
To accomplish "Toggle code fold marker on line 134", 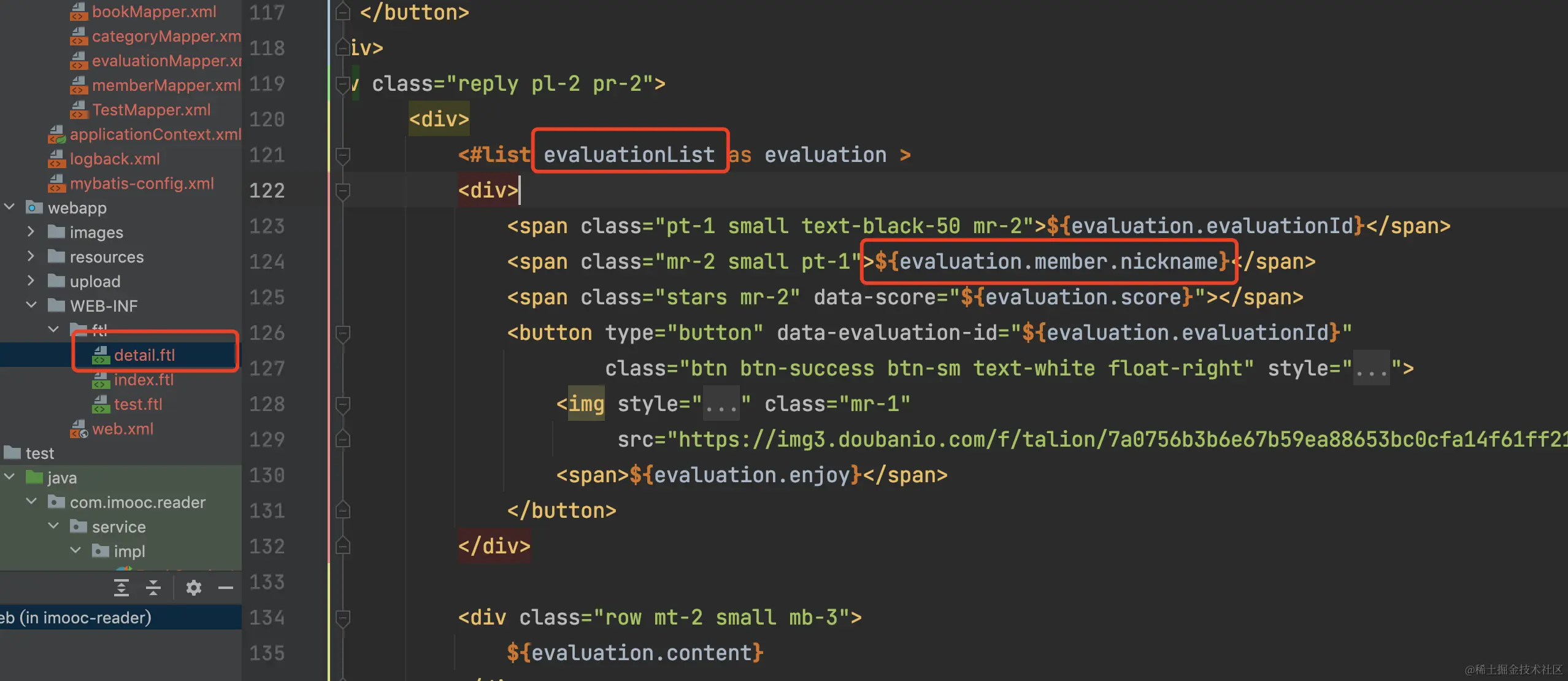I will point(343,618).
